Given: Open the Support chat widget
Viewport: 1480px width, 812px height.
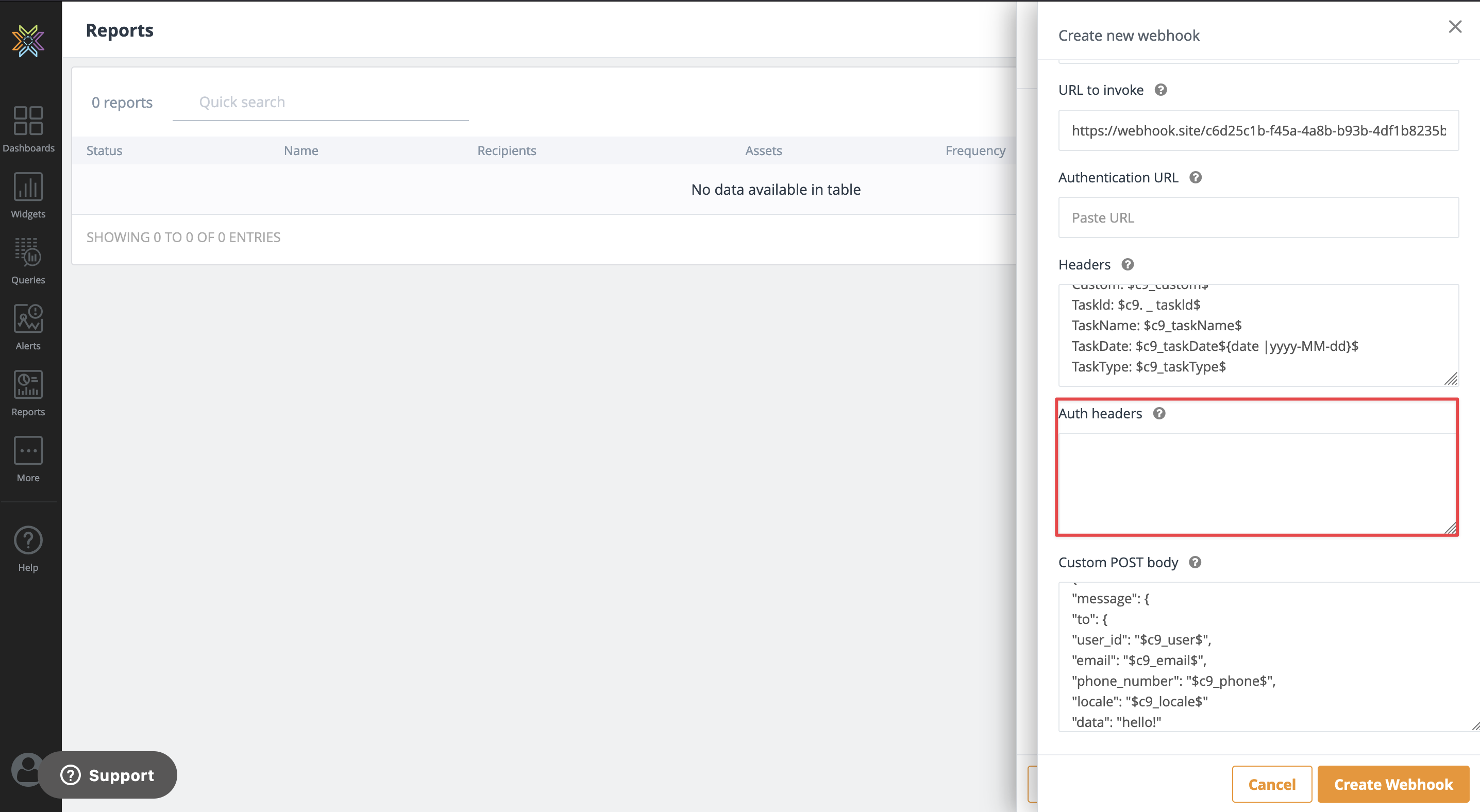Looking at the screenshot, I should [x=109, y=775].
